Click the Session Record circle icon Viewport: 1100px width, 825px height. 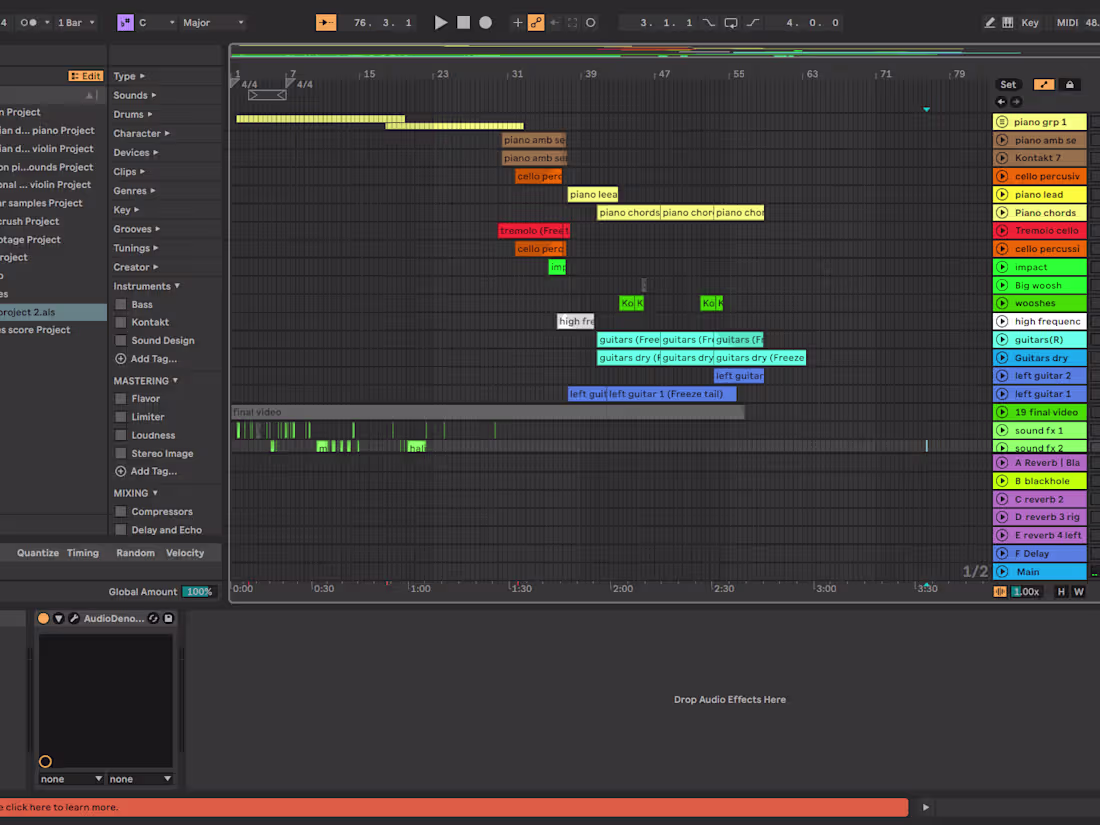pyautogui.click(x=591, y=22)
